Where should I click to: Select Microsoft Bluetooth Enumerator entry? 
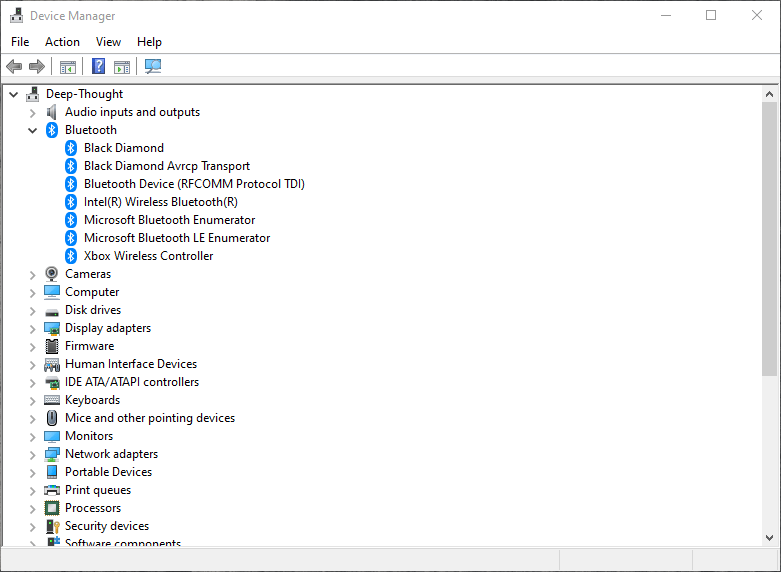click(169, 220)
